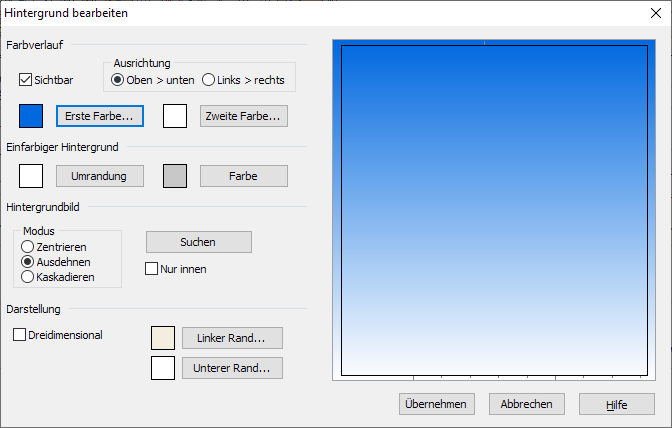Open the Erste Farbe color picker
The width and height of the screenshot is (672, 428).
pos(100,116)
